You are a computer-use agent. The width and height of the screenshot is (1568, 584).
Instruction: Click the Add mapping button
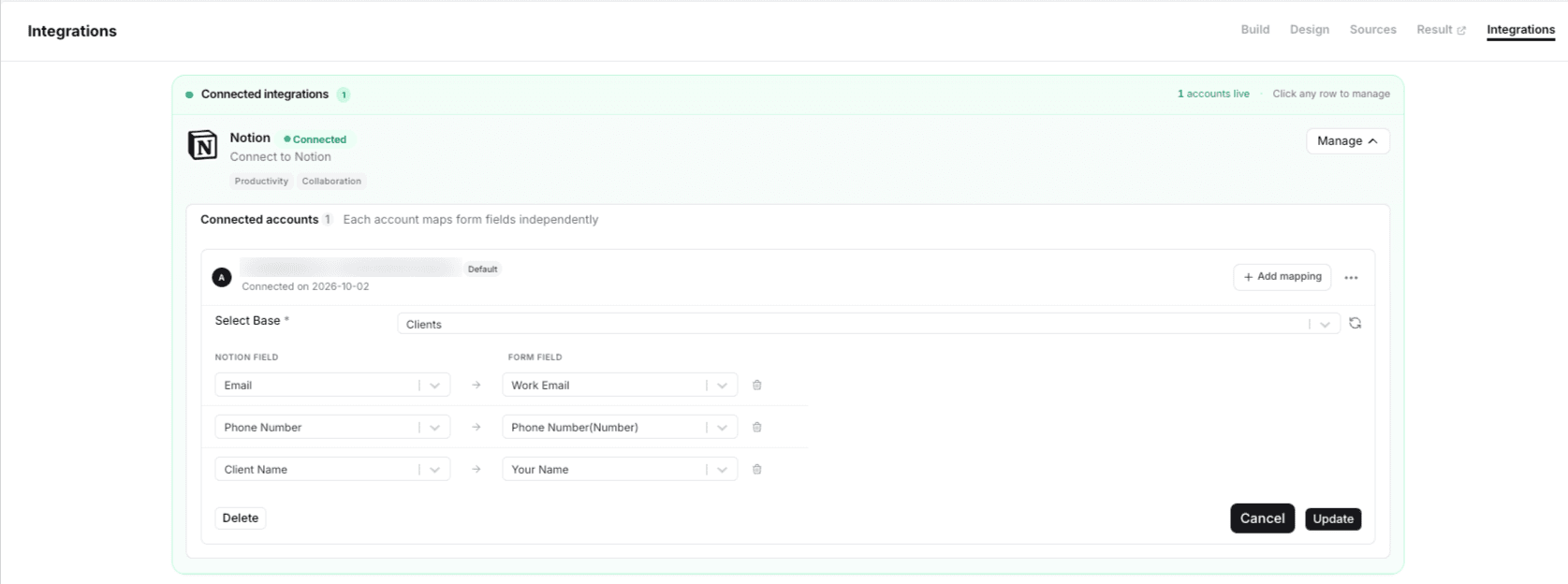[1282, 277]
